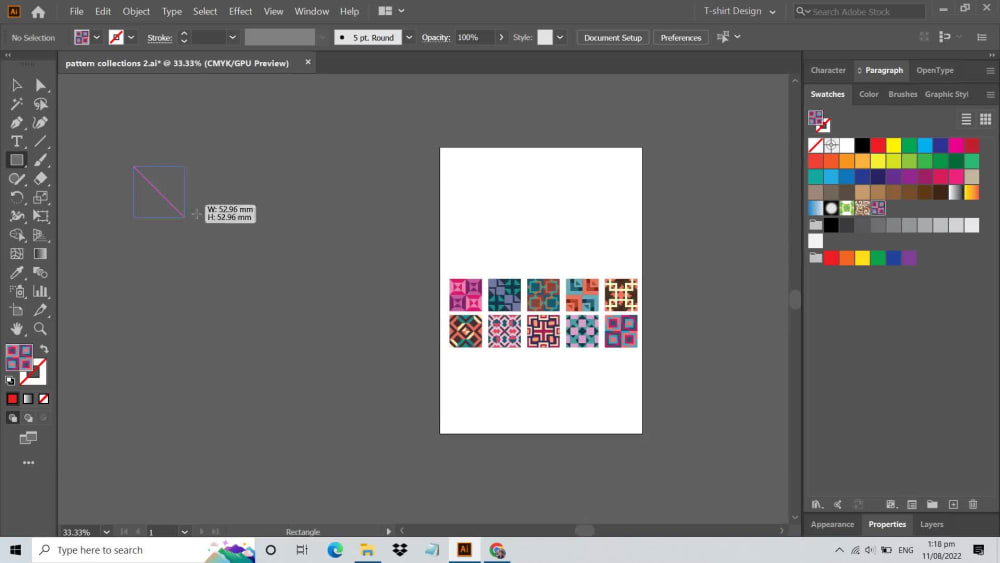Set paint mode to Color
Image resolution: width=1000 pixels, height=563 pixels.
(12, 399)
